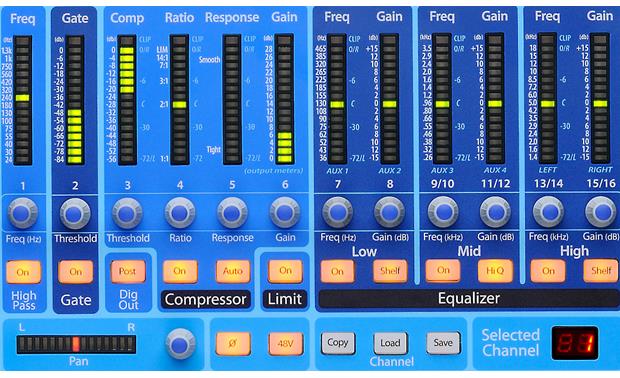Toggle the phase invert Ø button
The height and width of the screenshot is (378, 620).
click(x=232, y=344)
